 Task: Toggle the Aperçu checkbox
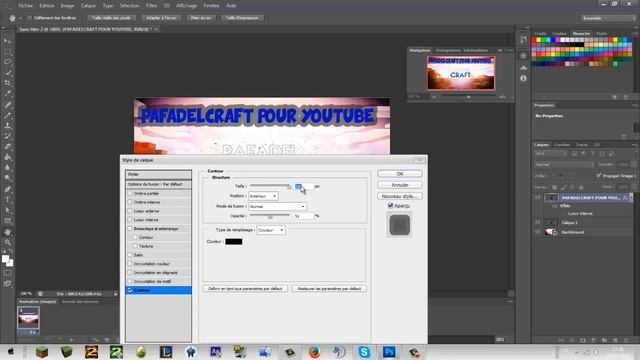390,206
